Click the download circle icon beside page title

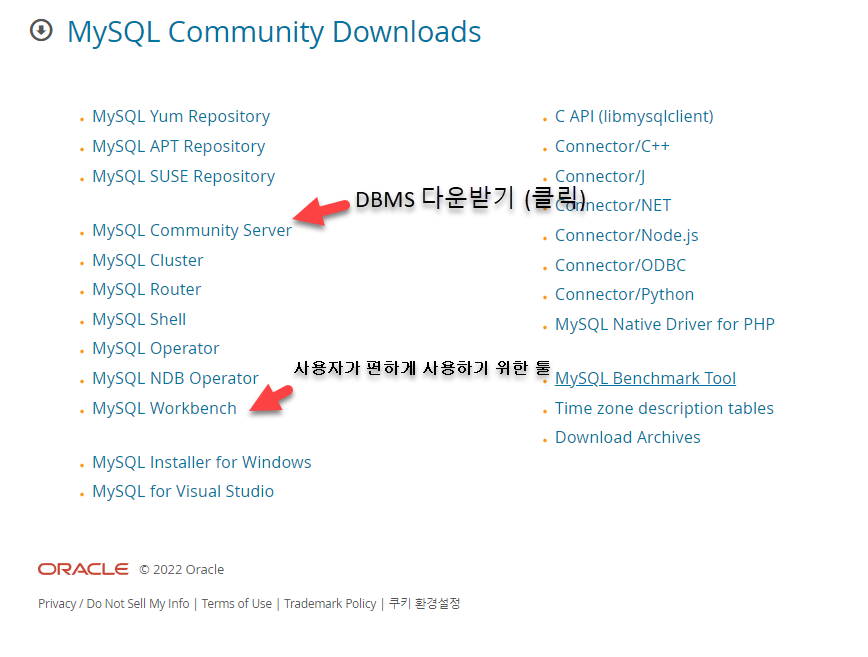pos(41,30)
